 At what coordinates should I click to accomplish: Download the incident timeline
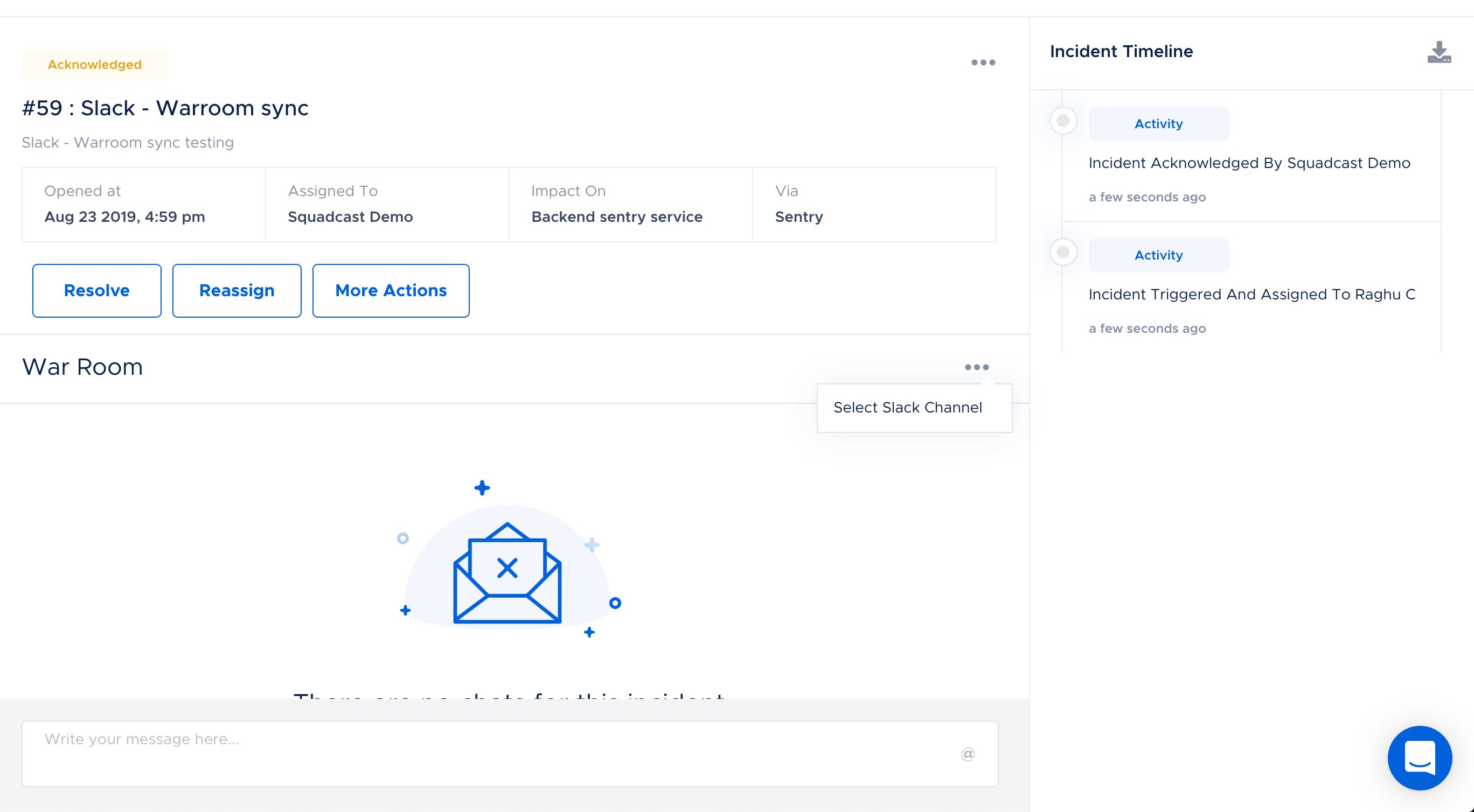coord(1438,52)
